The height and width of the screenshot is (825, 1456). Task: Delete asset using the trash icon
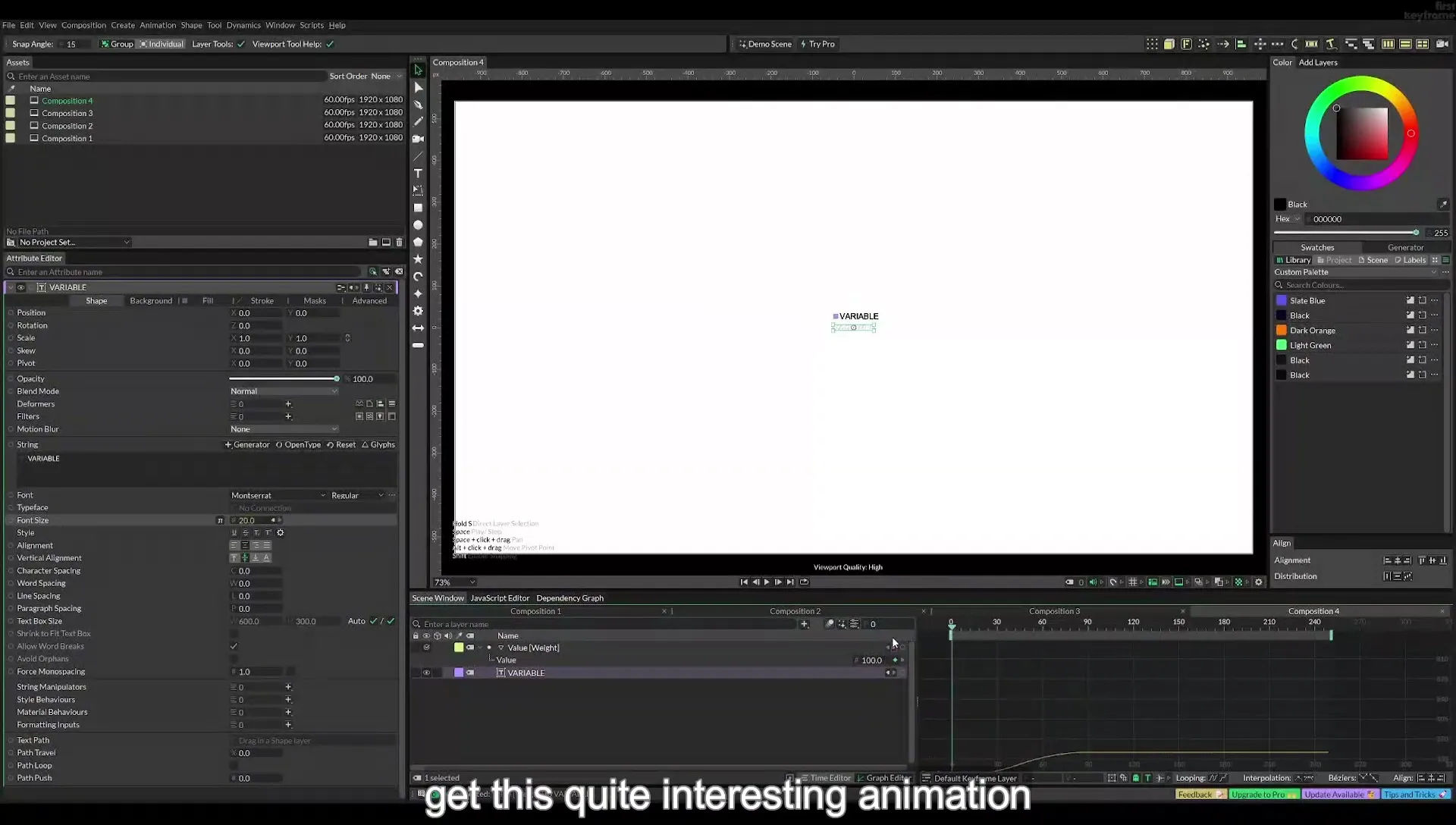[x=400, y=243]
